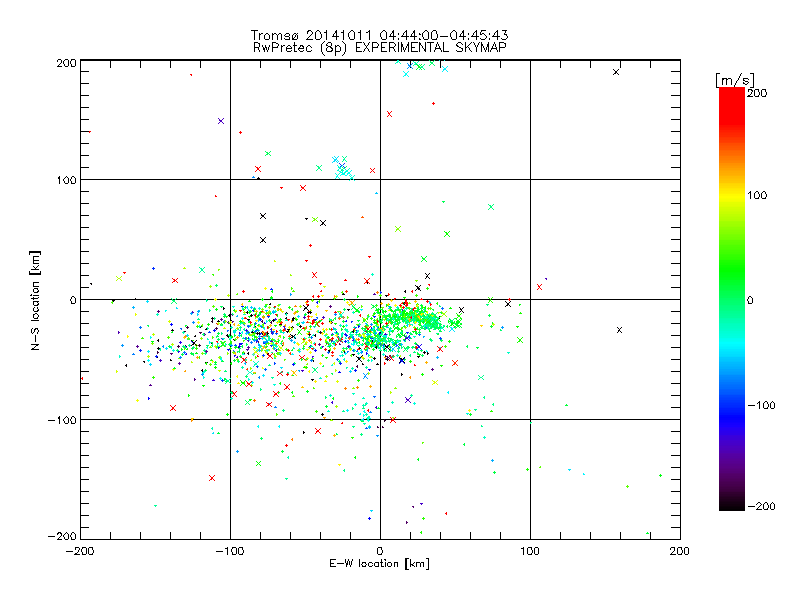Select the green X marker in upper-right quadrant
This screenshot has height=600, width=800.
click(491, 207)
